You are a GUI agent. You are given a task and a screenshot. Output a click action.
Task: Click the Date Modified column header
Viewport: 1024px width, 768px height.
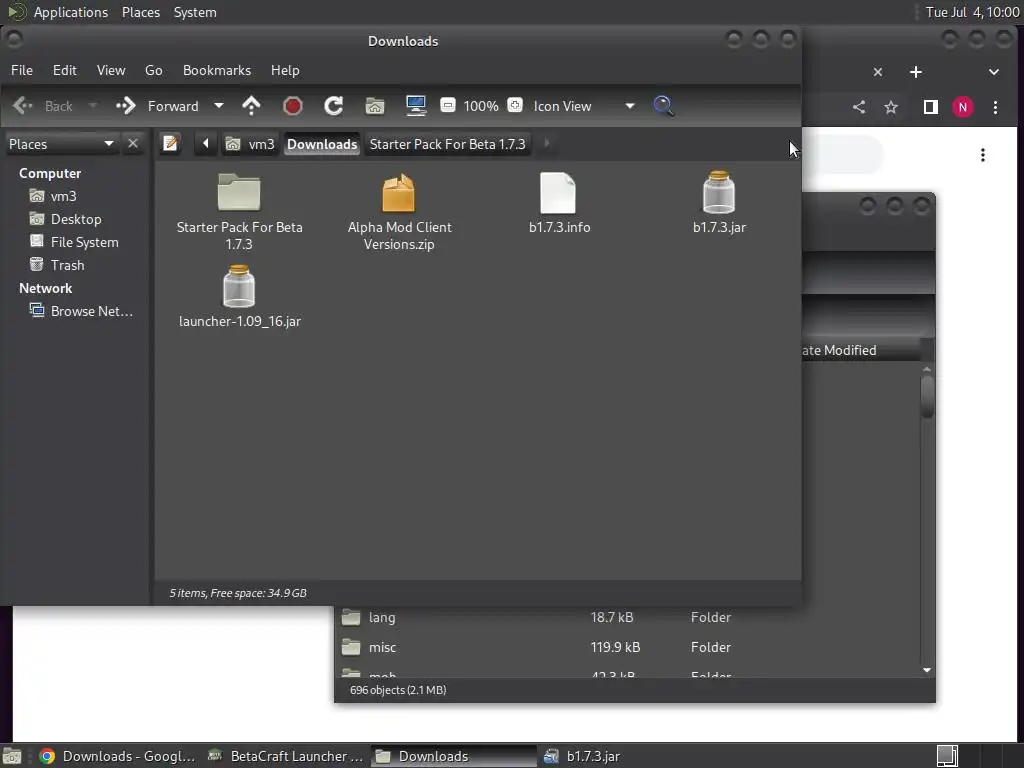pos(860,350)
